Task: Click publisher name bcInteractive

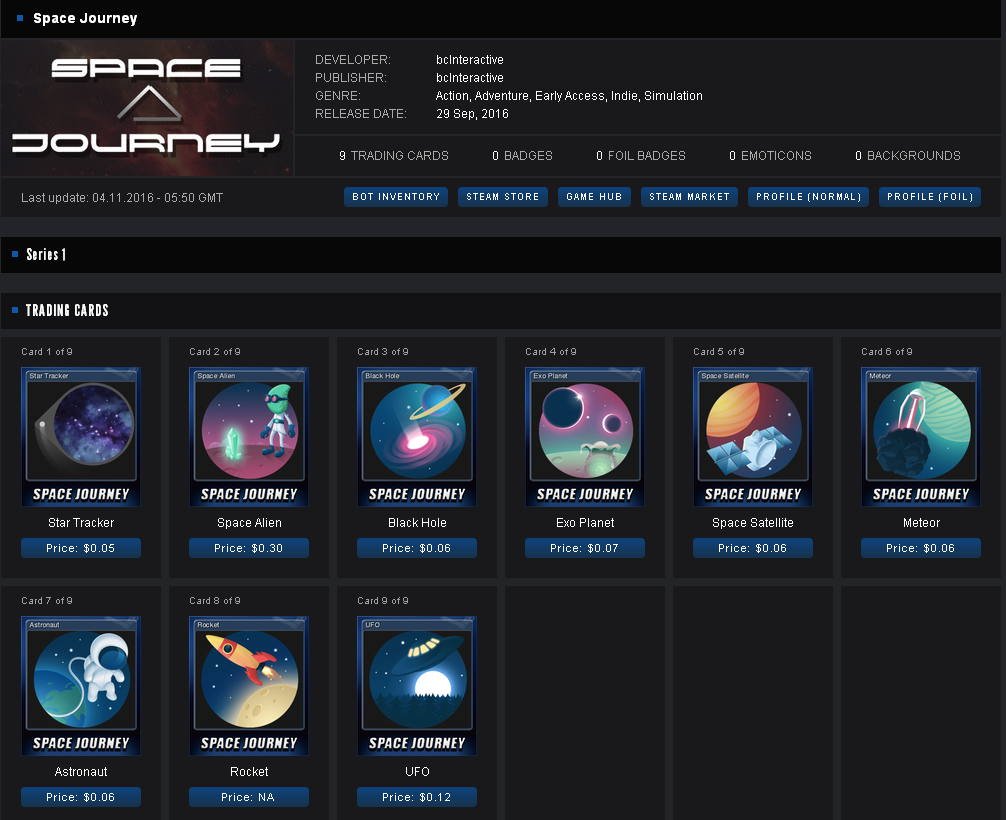Action: [x=470, y=78]
